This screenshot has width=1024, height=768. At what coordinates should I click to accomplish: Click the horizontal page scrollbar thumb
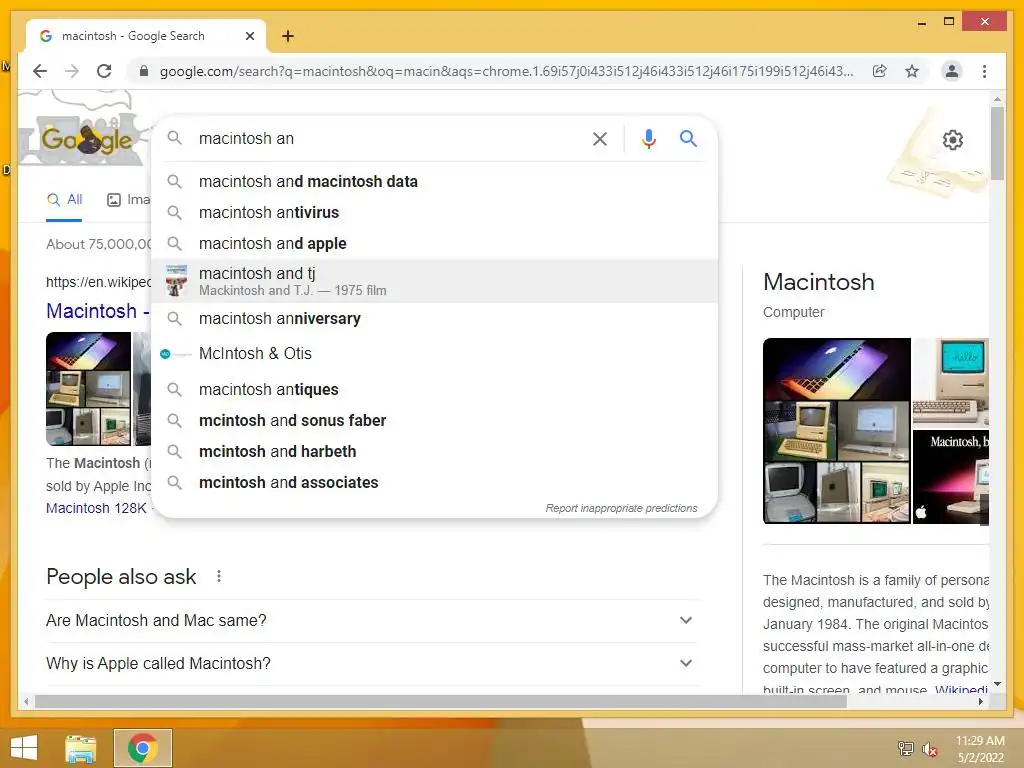point(440,702)
